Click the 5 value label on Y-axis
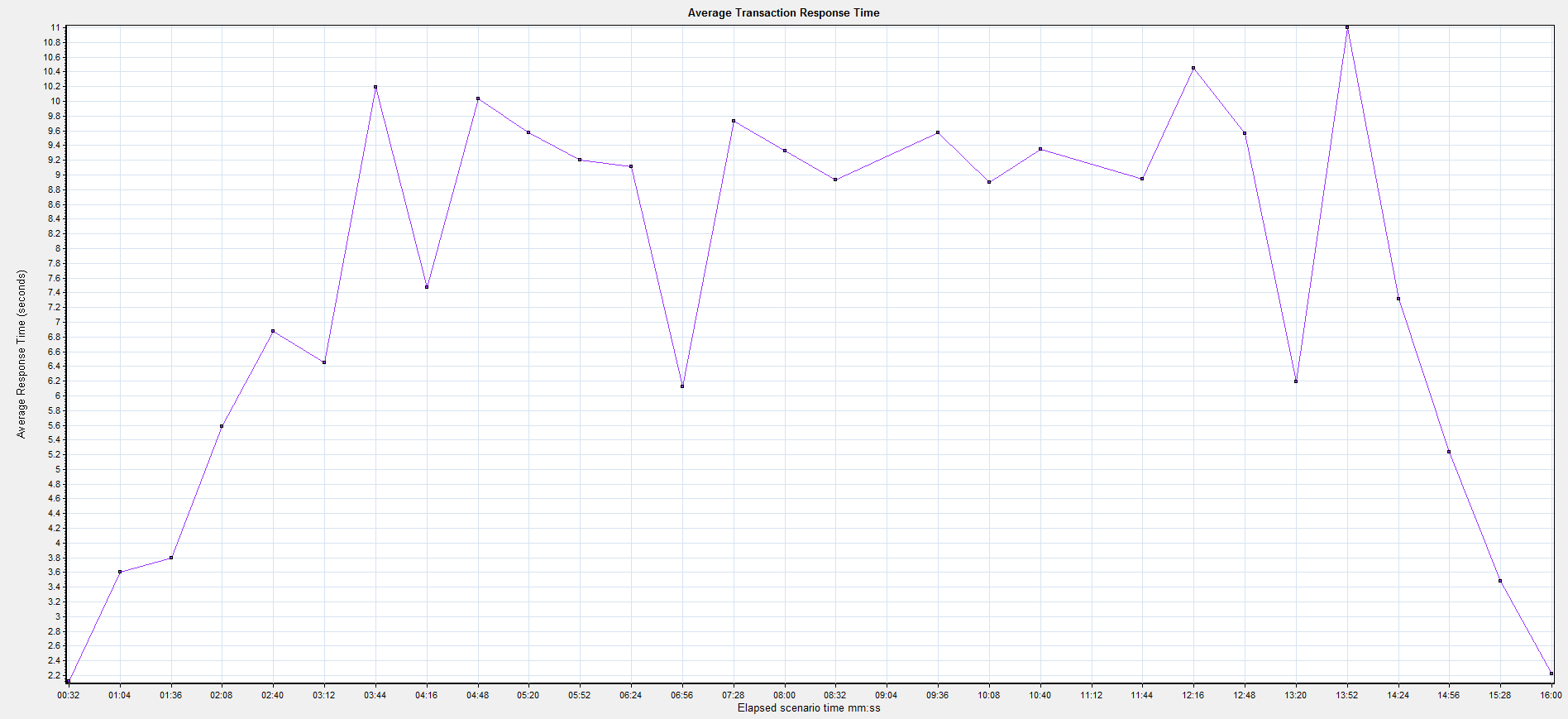This screenshot has width=1568, height=719. tap(58, 469)
